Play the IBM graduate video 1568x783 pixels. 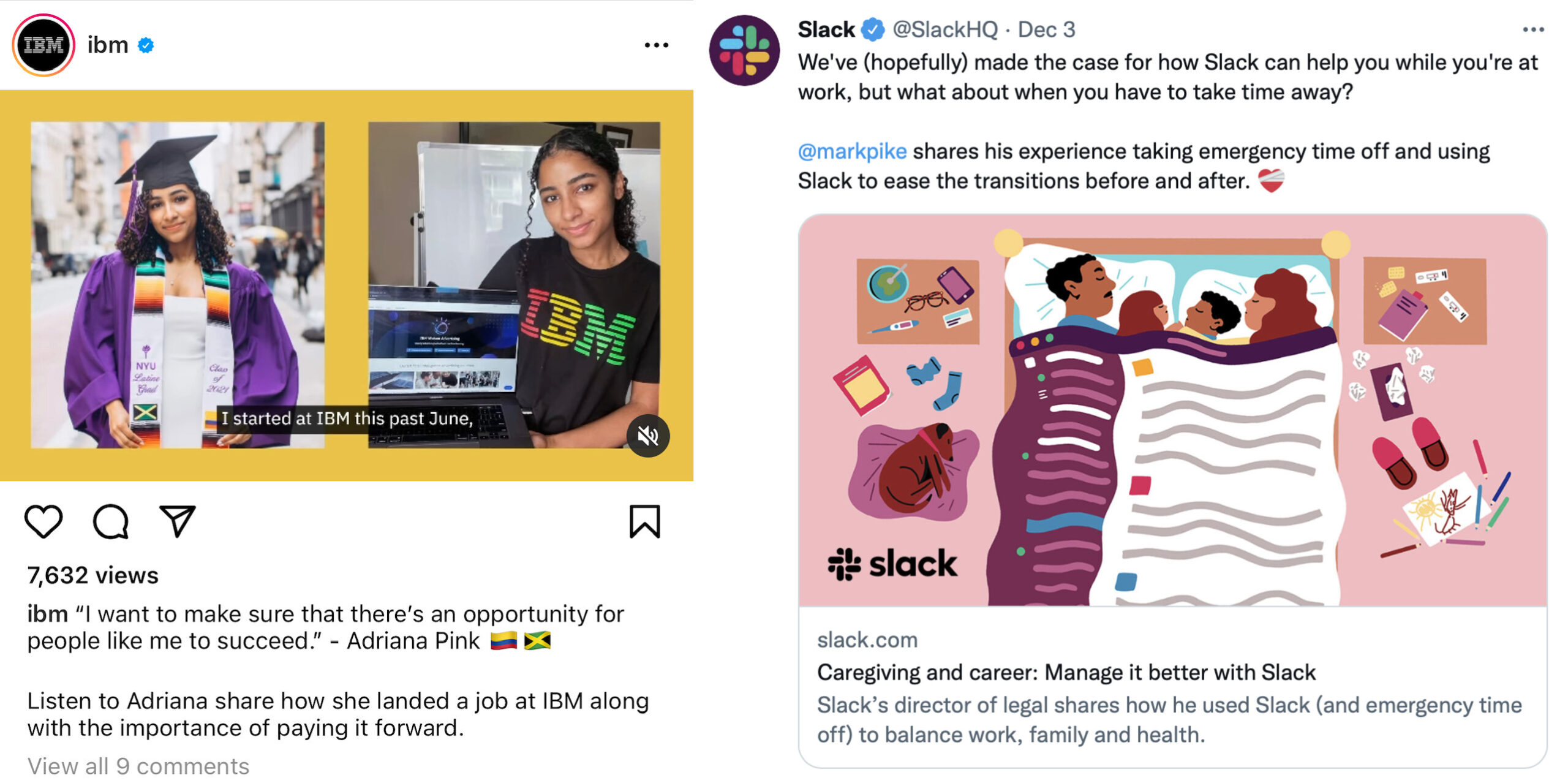pos(346,285)
